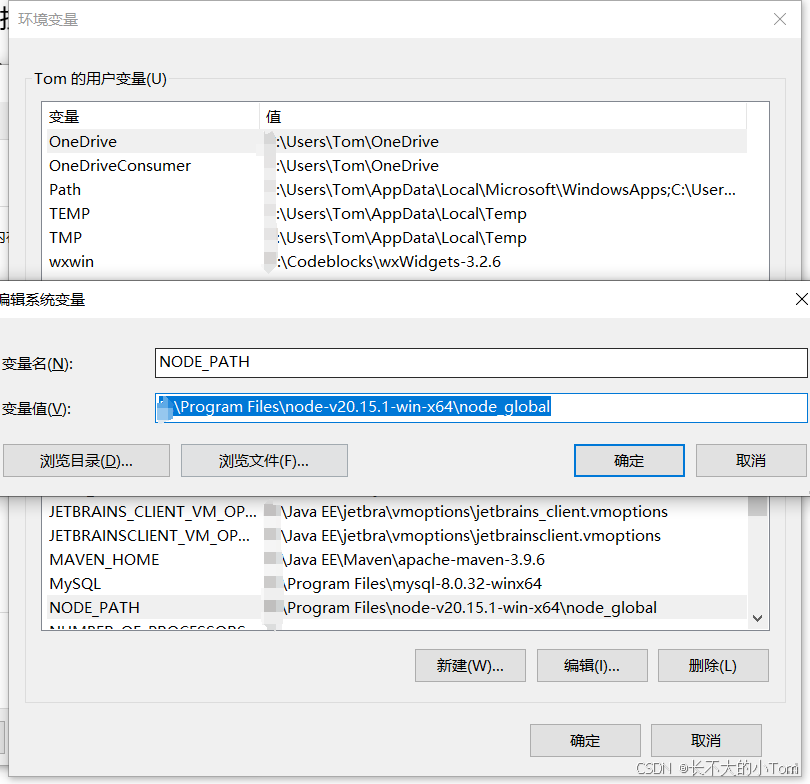The width and height of the screenshot is (810, 784).
Task: Click the system variables scrollbar down arrow
Action: [757, 617]
